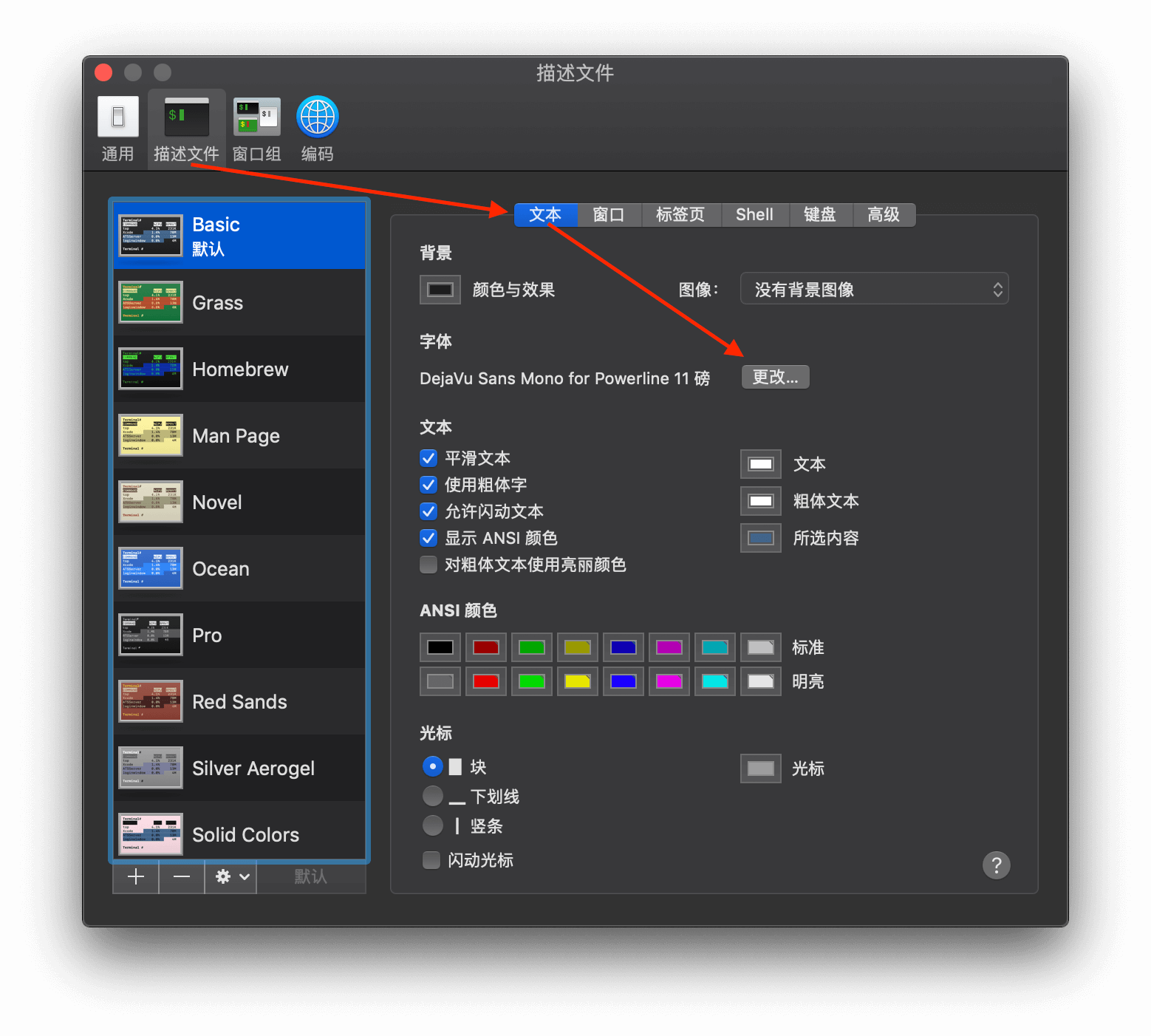Switch to the 窗口 tab
This screenshot has height=1036, width=1151.
click(x=609, y=215)
